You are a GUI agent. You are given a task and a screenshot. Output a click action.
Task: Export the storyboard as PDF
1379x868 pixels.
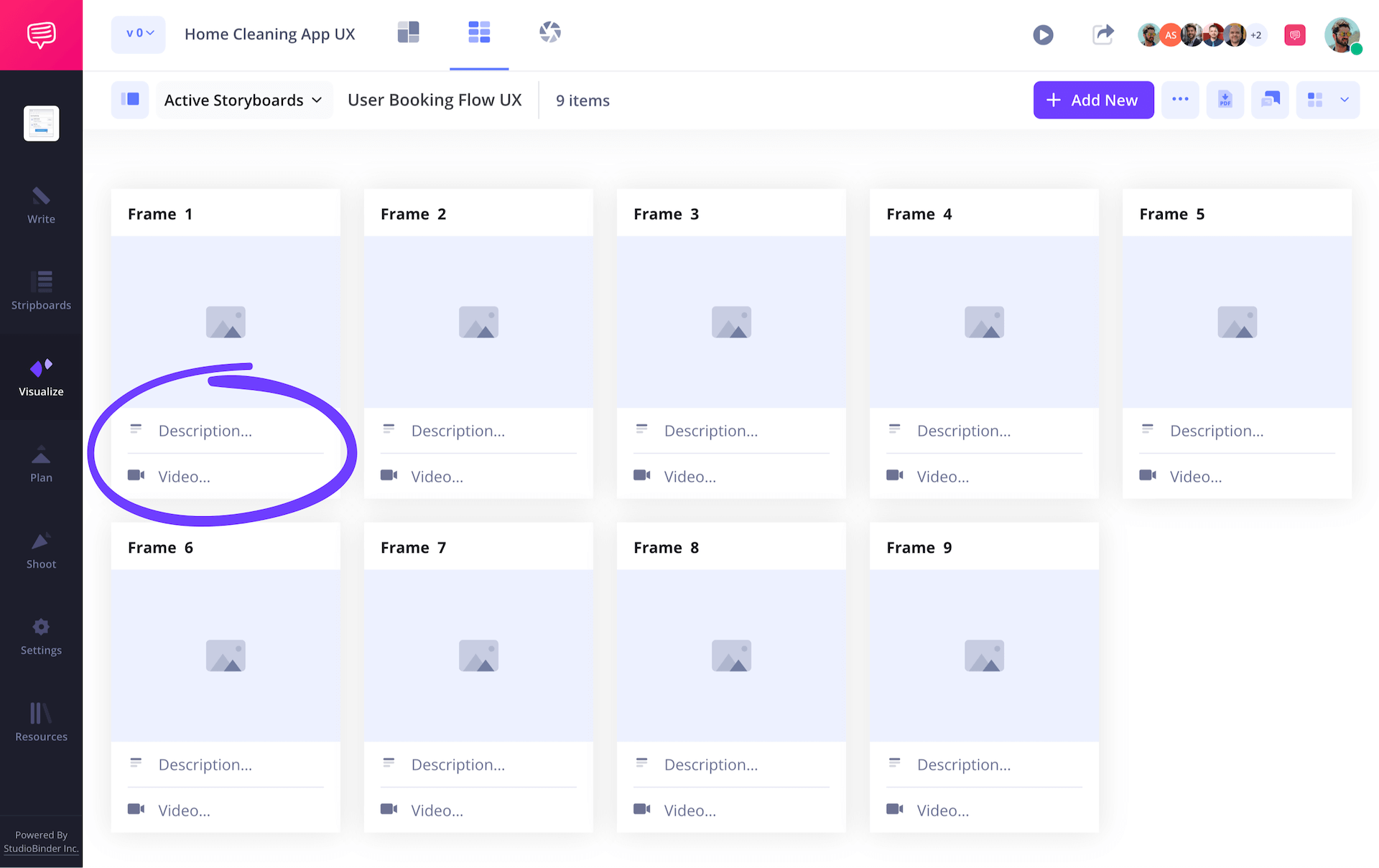[x=1225, y=100]
